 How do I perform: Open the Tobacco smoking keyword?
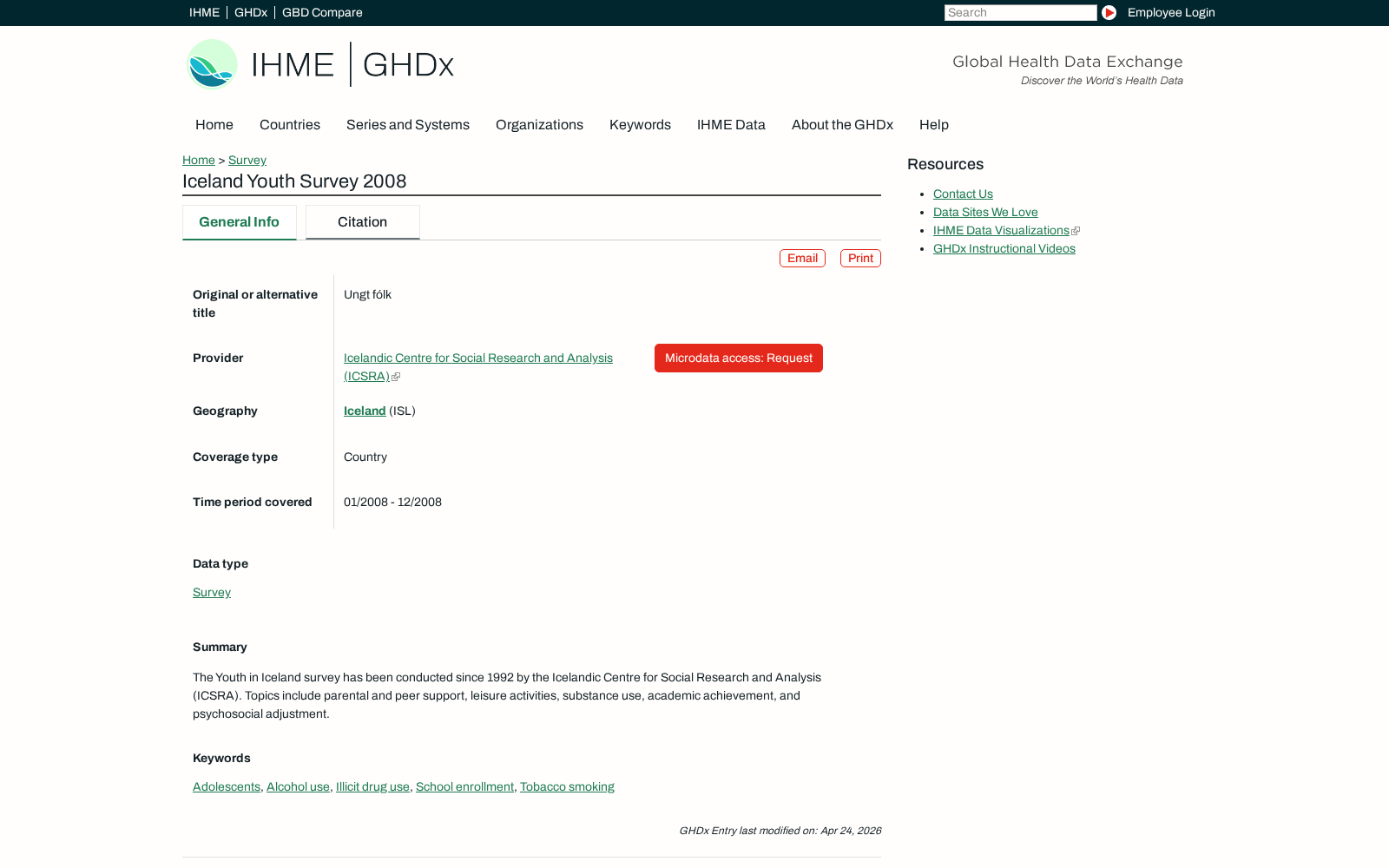(567, 787)
